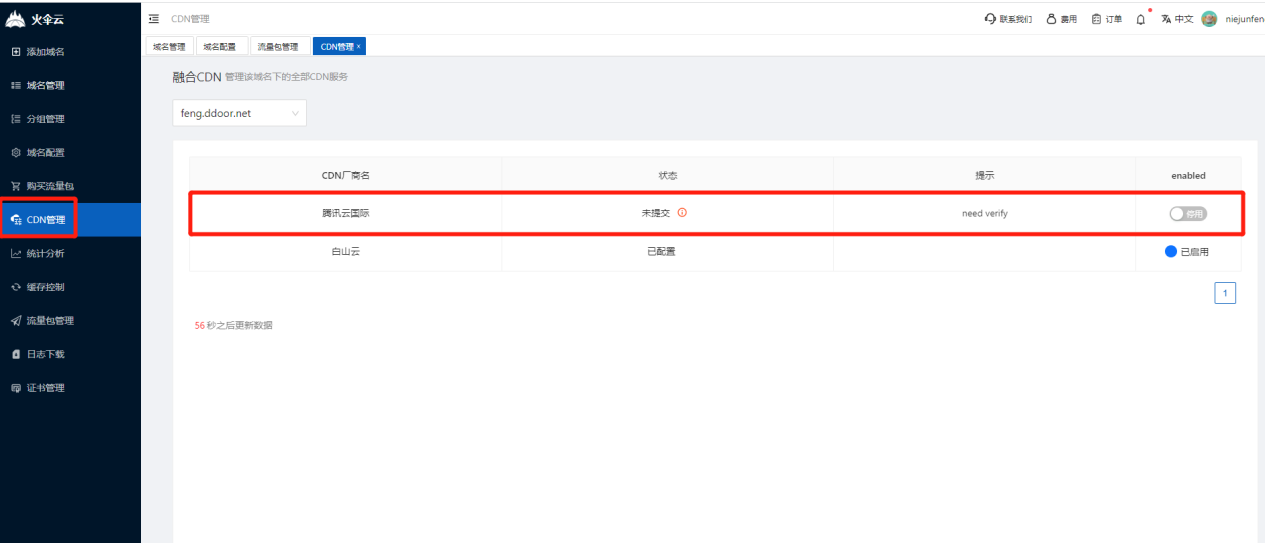Open the niejunfen user account menu
Screen dimensions: 1265x543
(x=1238, y=19)
